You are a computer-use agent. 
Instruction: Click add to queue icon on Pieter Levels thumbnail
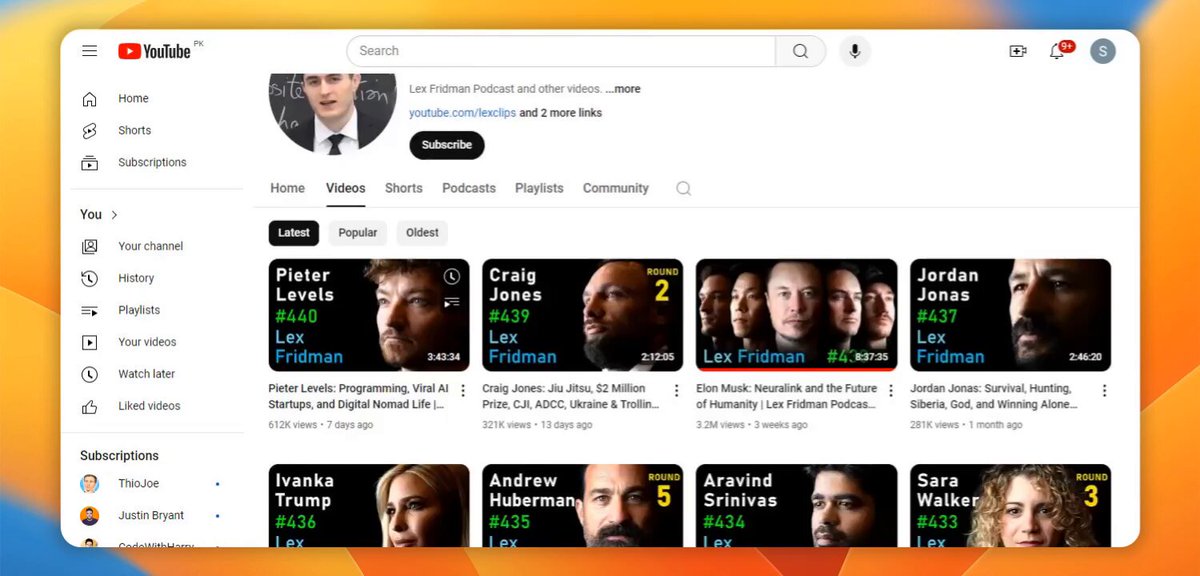click(452, 301)
